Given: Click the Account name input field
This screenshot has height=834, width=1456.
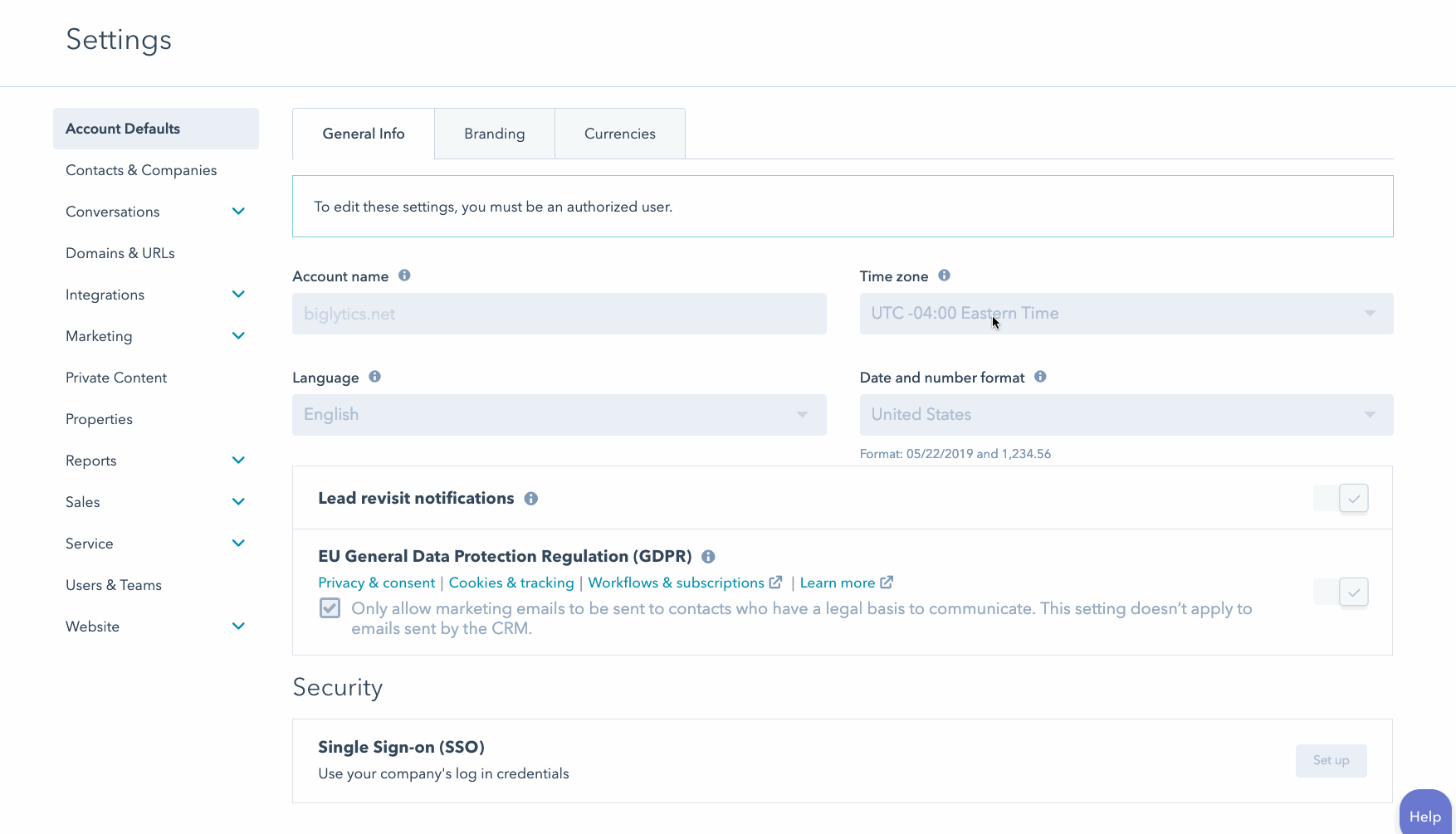Looking at the screenshot, I should click(559, 314).
